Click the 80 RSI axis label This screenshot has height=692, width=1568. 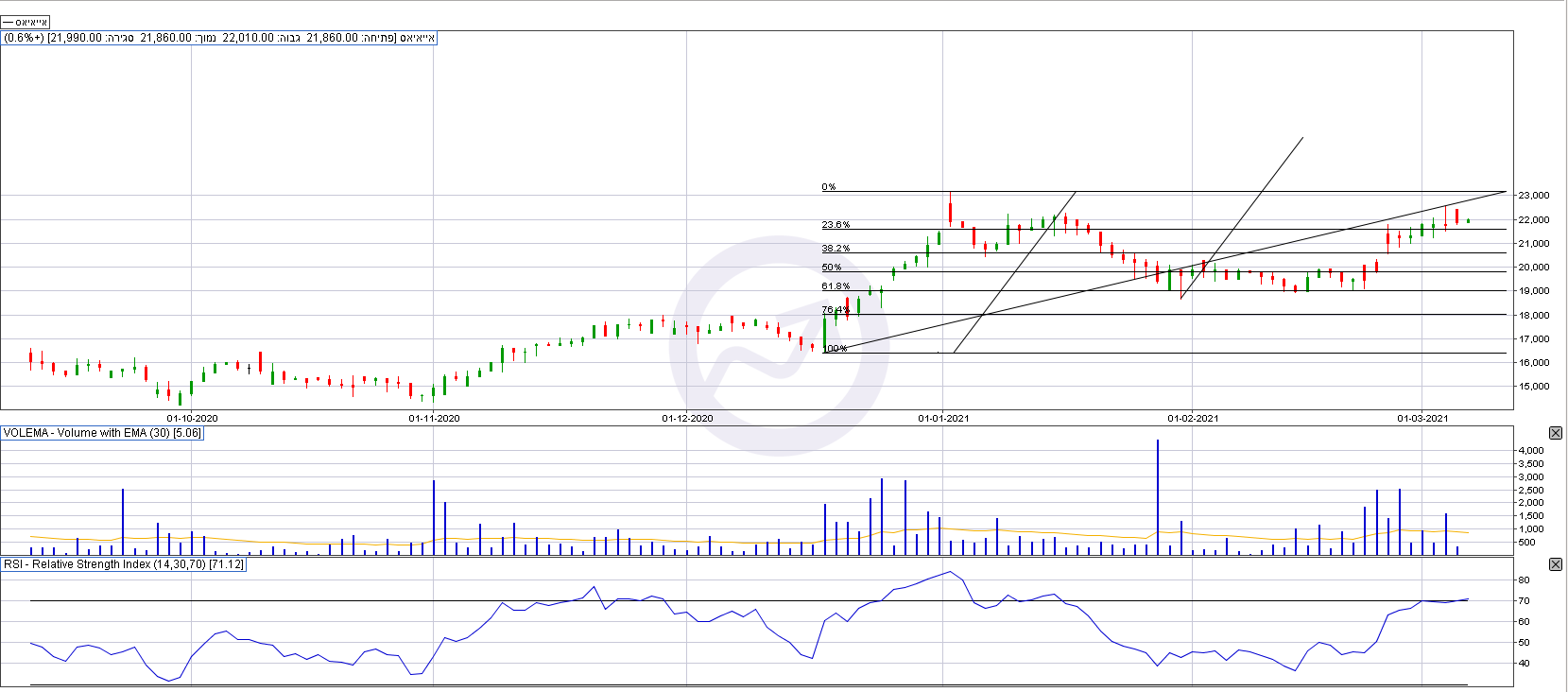[1524, 580]
